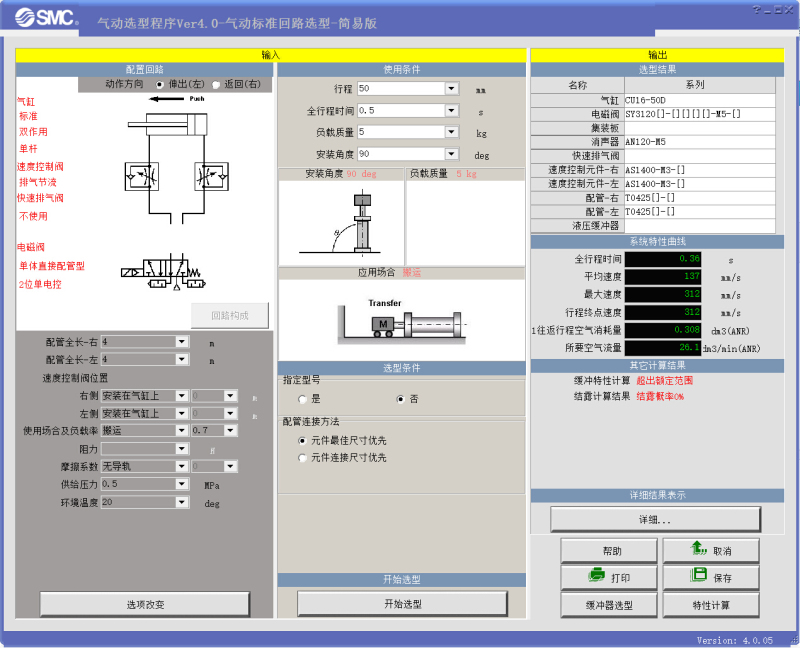The height and width of the screenshot is (648, 800).
Task: Open the 供给压力 dropdown
Action: point(182,484)
